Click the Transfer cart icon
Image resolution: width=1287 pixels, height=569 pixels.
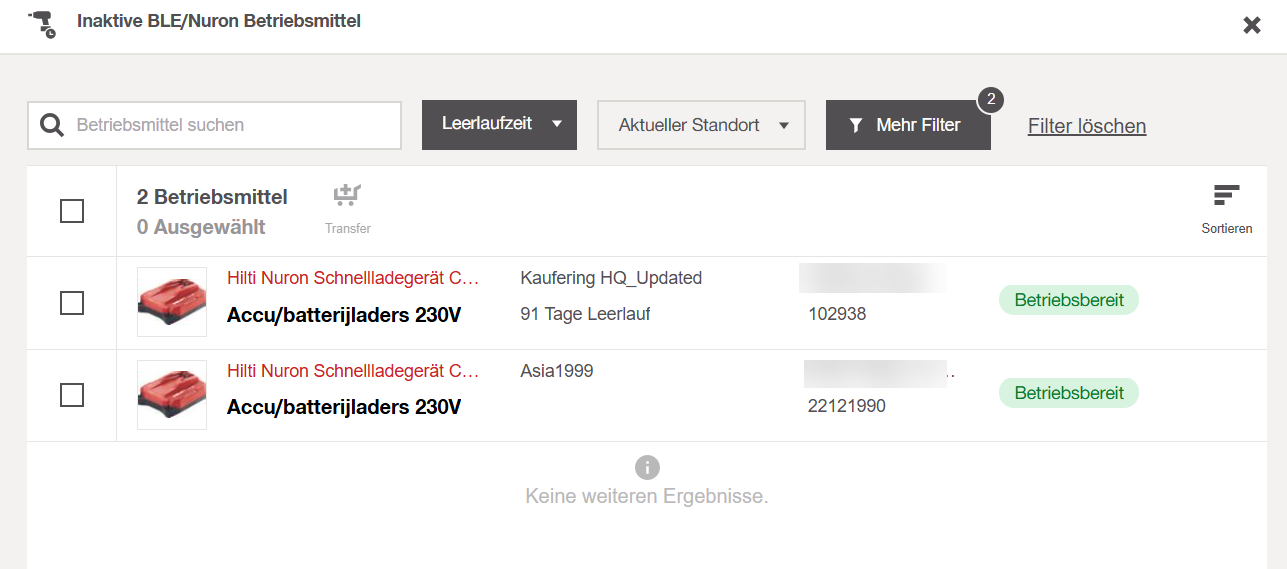pyautogui.click(x=347, y=196)
